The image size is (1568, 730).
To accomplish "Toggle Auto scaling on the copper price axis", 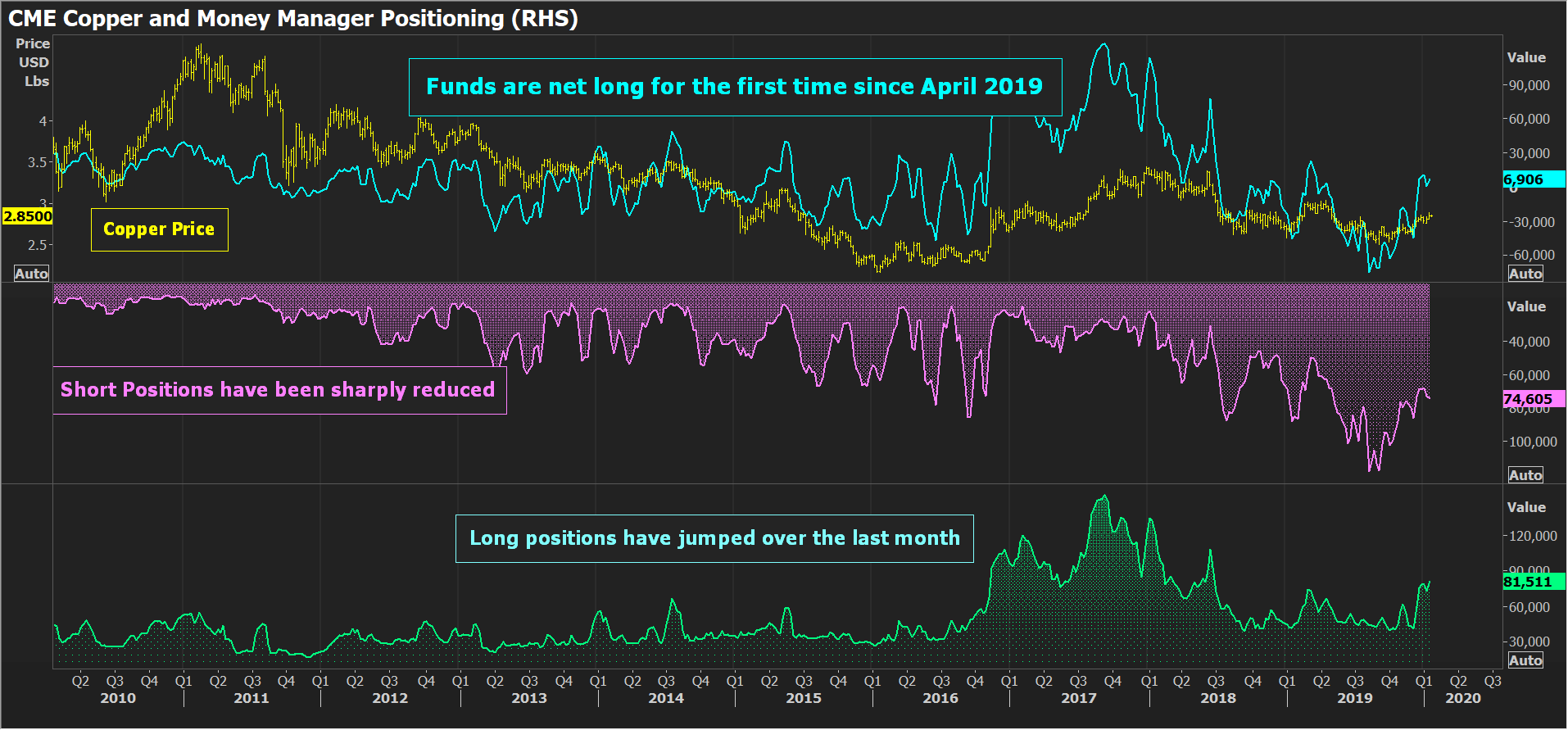I will pyautogui.click(x=31, y=274).
